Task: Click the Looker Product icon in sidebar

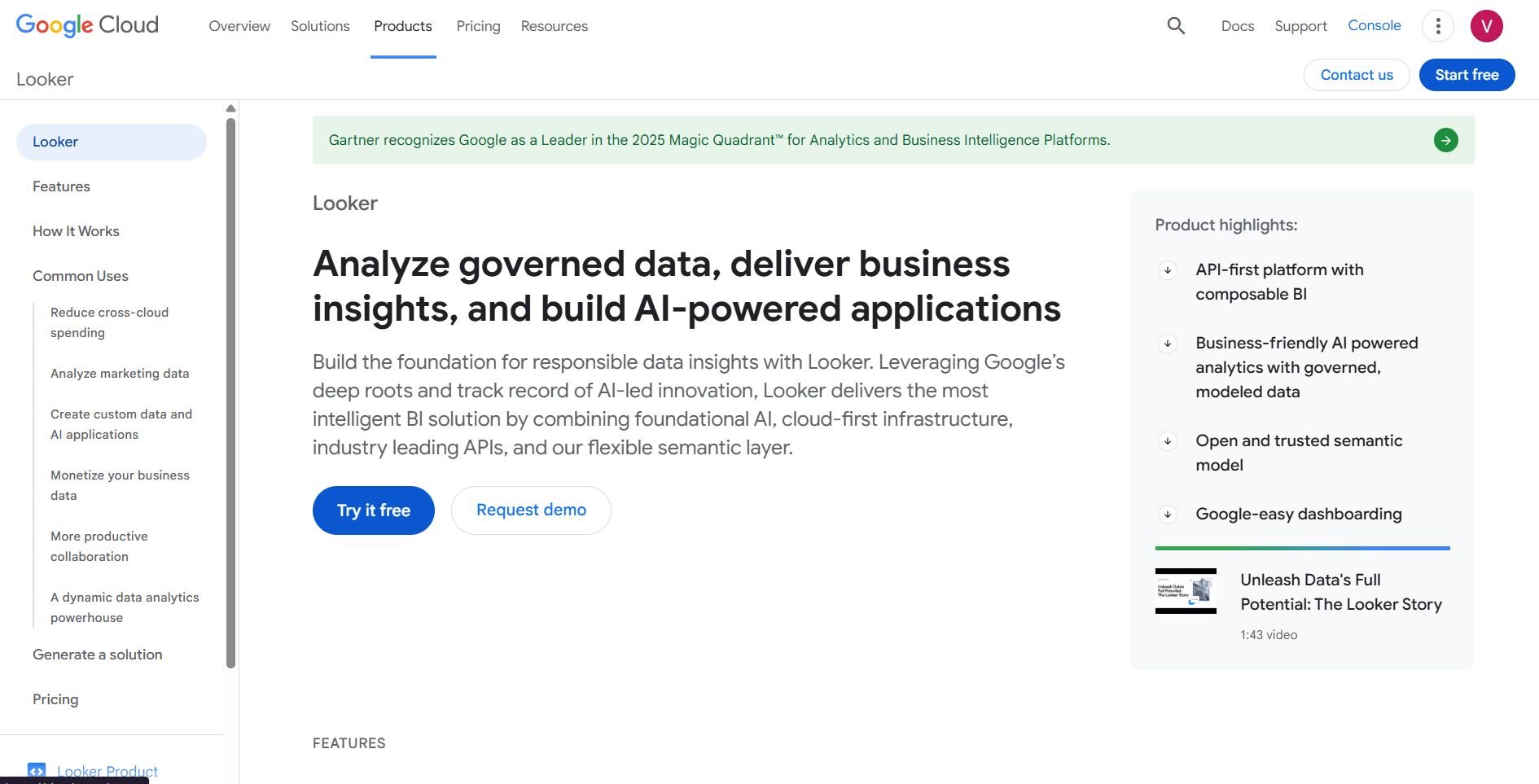Action: (37, 770)
